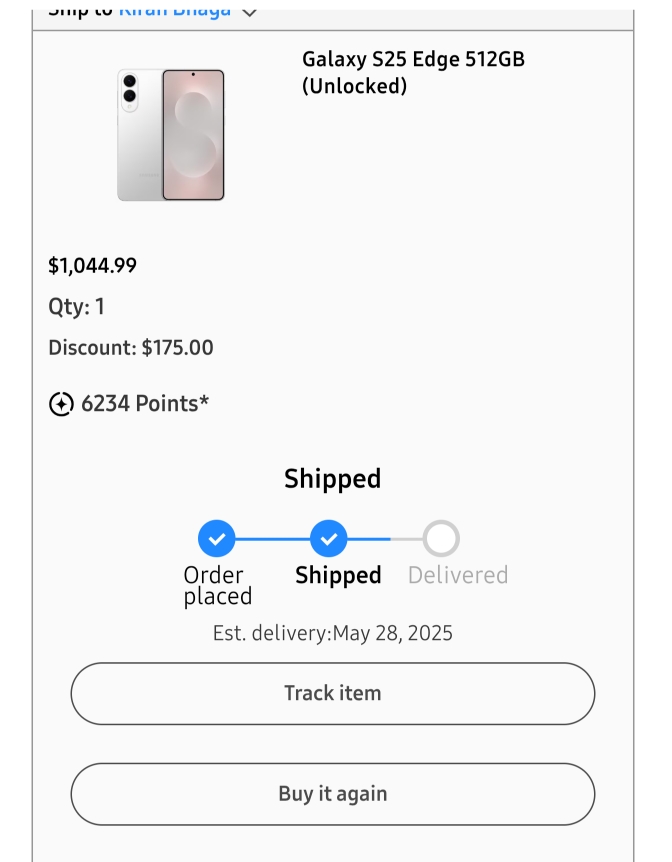Select the Order placed step label
The width and height of the screenshot is (672, 862).
pos(216,586)
